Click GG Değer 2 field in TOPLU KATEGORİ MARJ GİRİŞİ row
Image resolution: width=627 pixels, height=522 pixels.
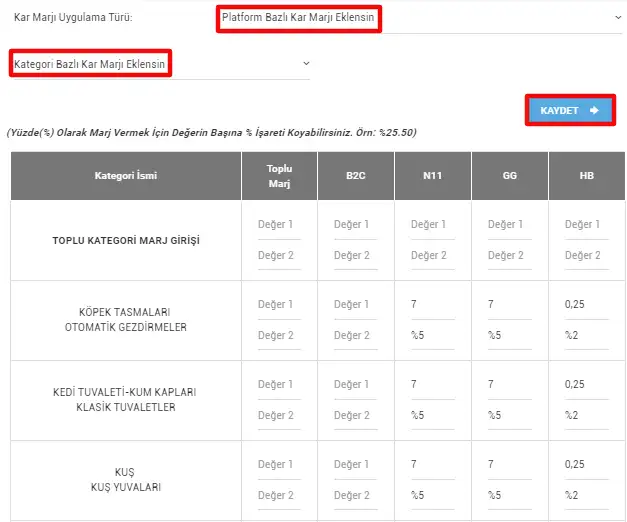[x=510, y=256]
